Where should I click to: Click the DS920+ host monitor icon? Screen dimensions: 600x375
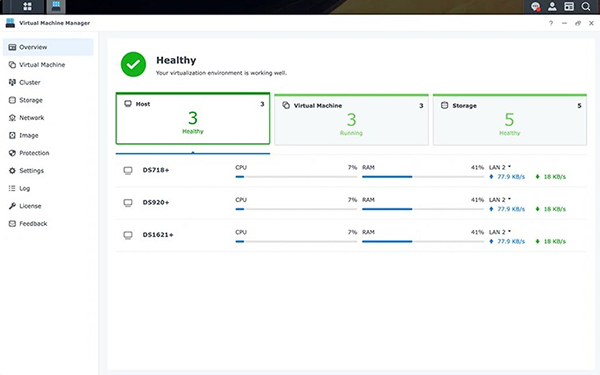click(128, 202)
